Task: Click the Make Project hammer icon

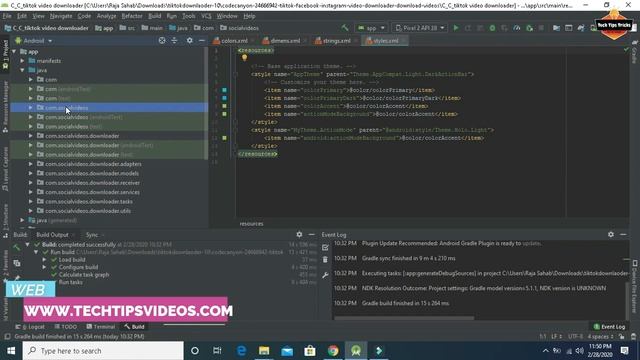Action: 345,28
